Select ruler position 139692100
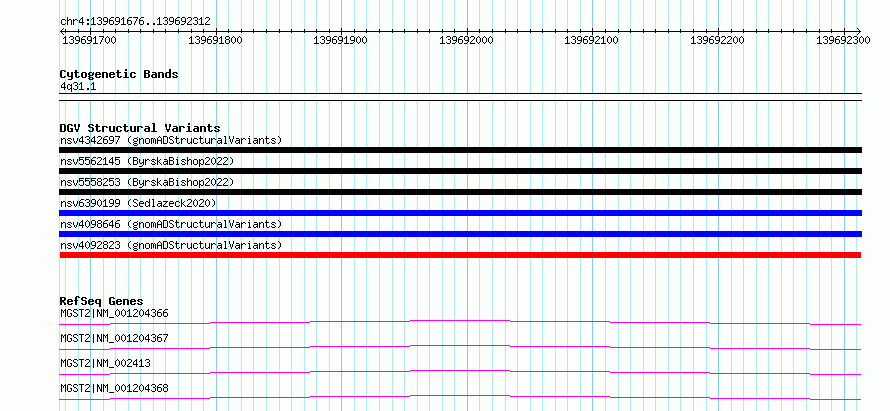The image size is (890, 411). point(592,40)
